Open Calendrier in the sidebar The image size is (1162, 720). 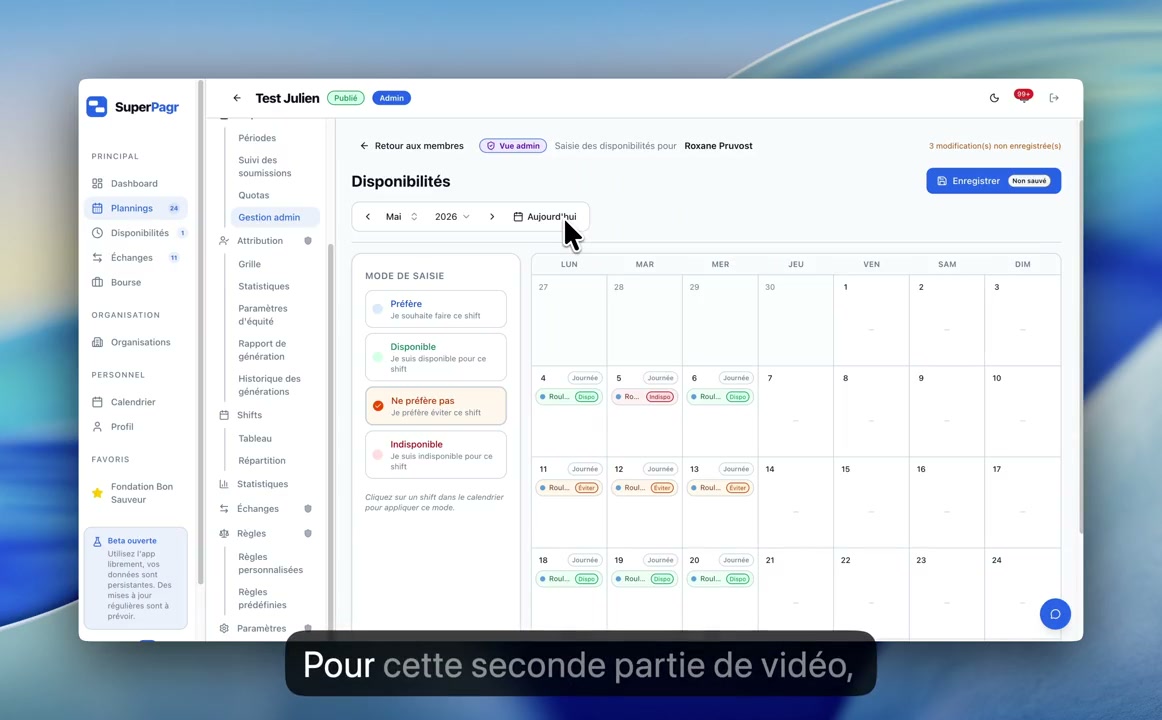click(x=133, y=402)
